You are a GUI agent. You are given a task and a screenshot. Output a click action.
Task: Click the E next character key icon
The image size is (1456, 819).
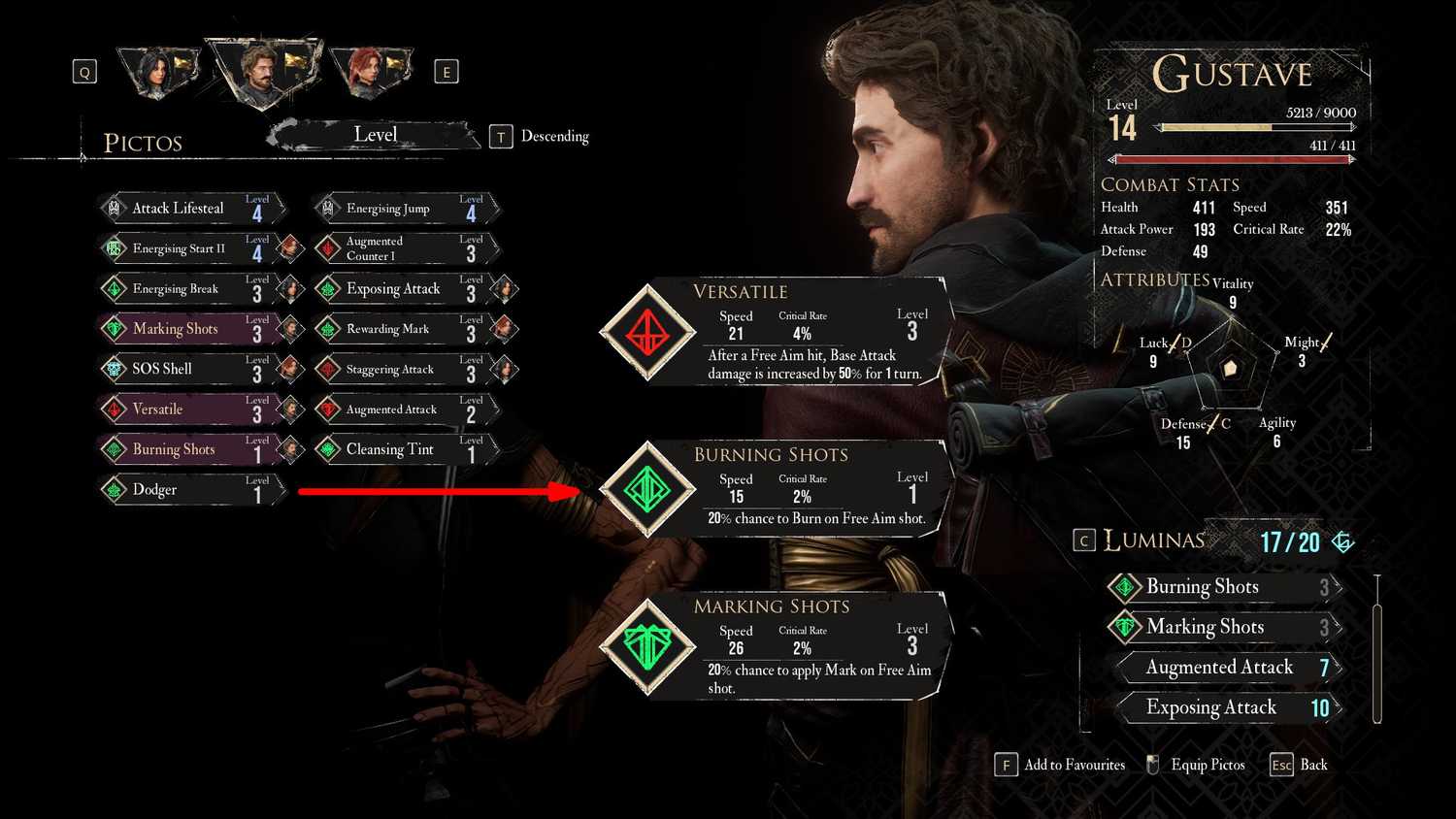point(447,72)
